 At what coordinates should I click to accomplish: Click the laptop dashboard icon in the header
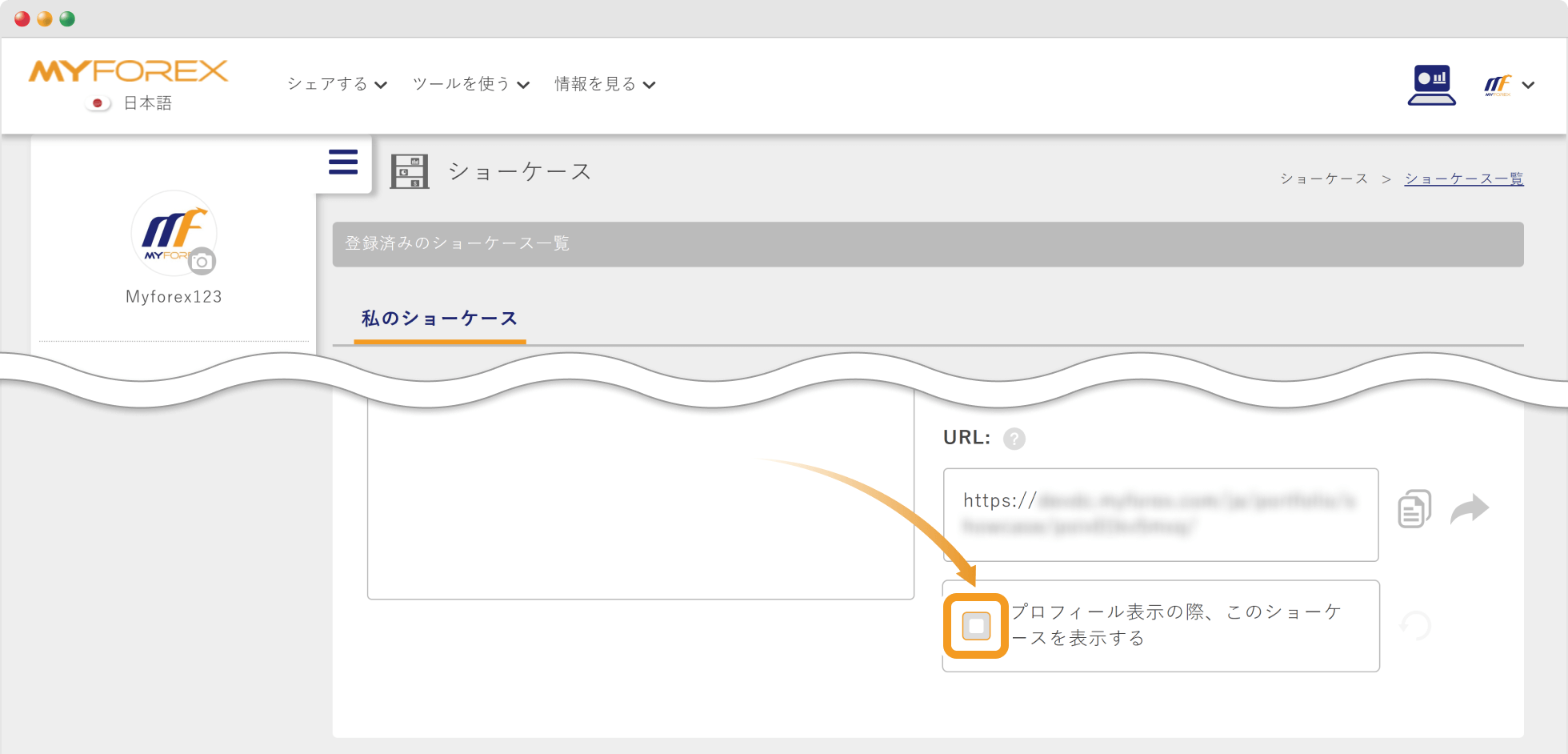coord(1431,82)
